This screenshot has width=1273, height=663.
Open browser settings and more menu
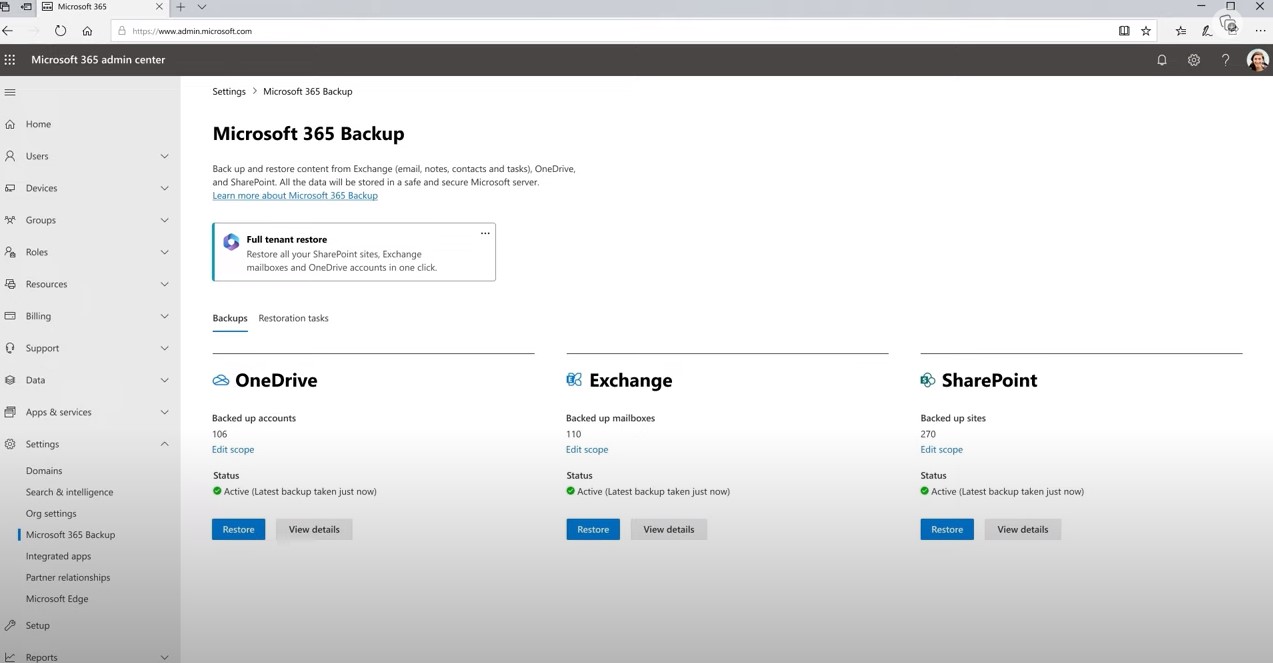(1260, 31)
